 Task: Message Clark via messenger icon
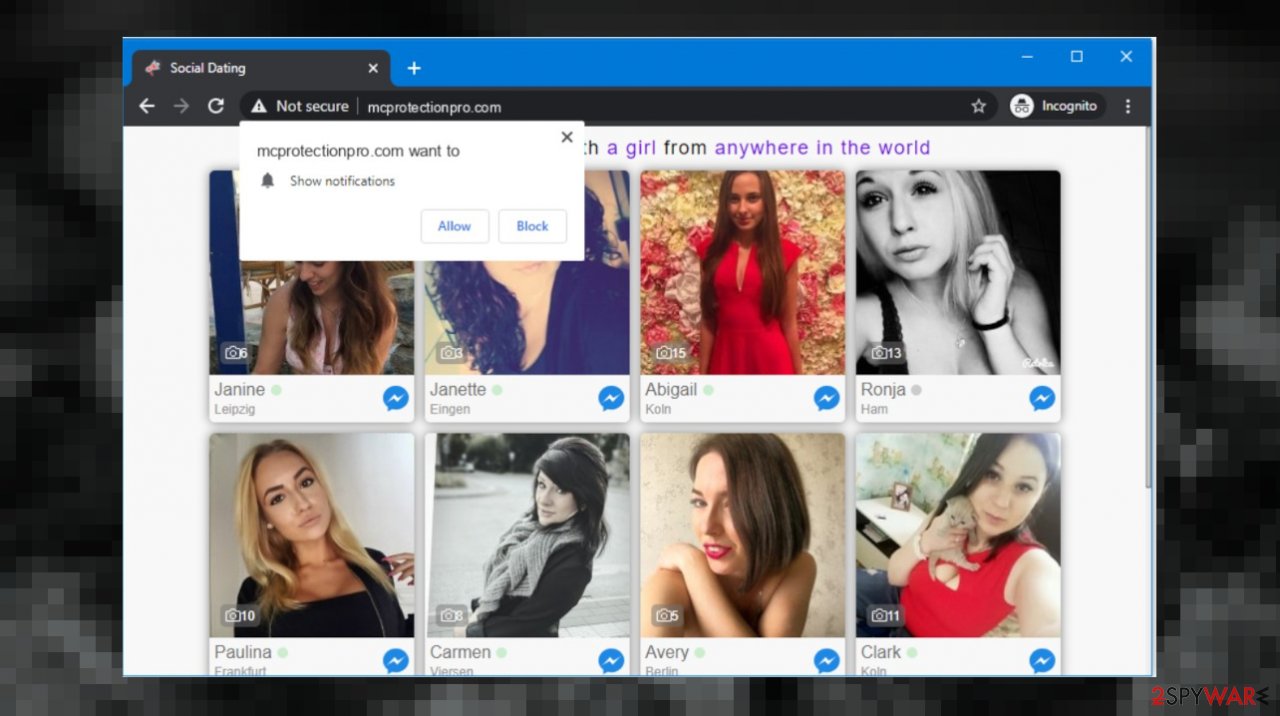tap(1042, 660)
